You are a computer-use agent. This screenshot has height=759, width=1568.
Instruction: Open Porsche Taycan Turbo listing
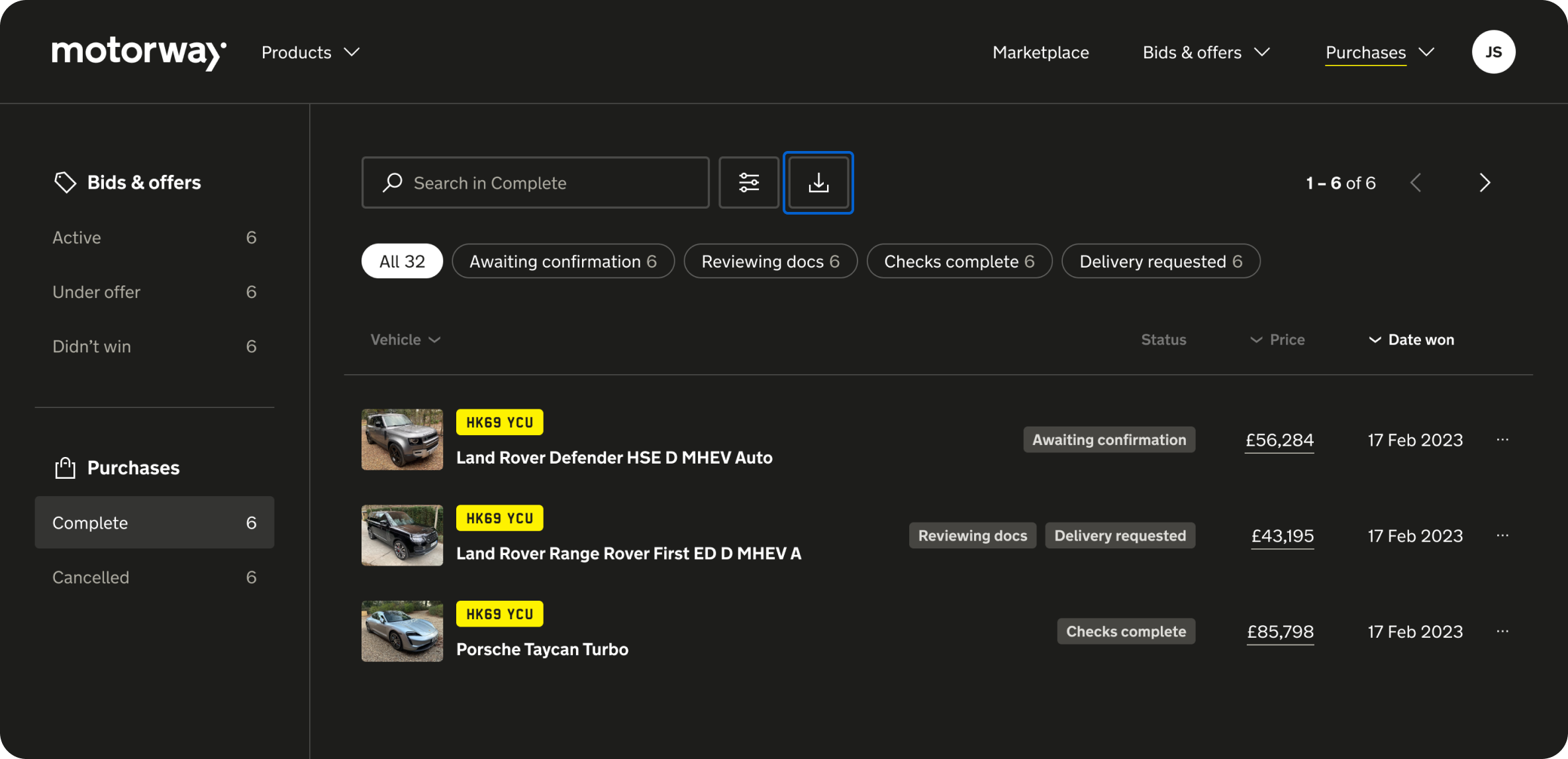(542, 650)
